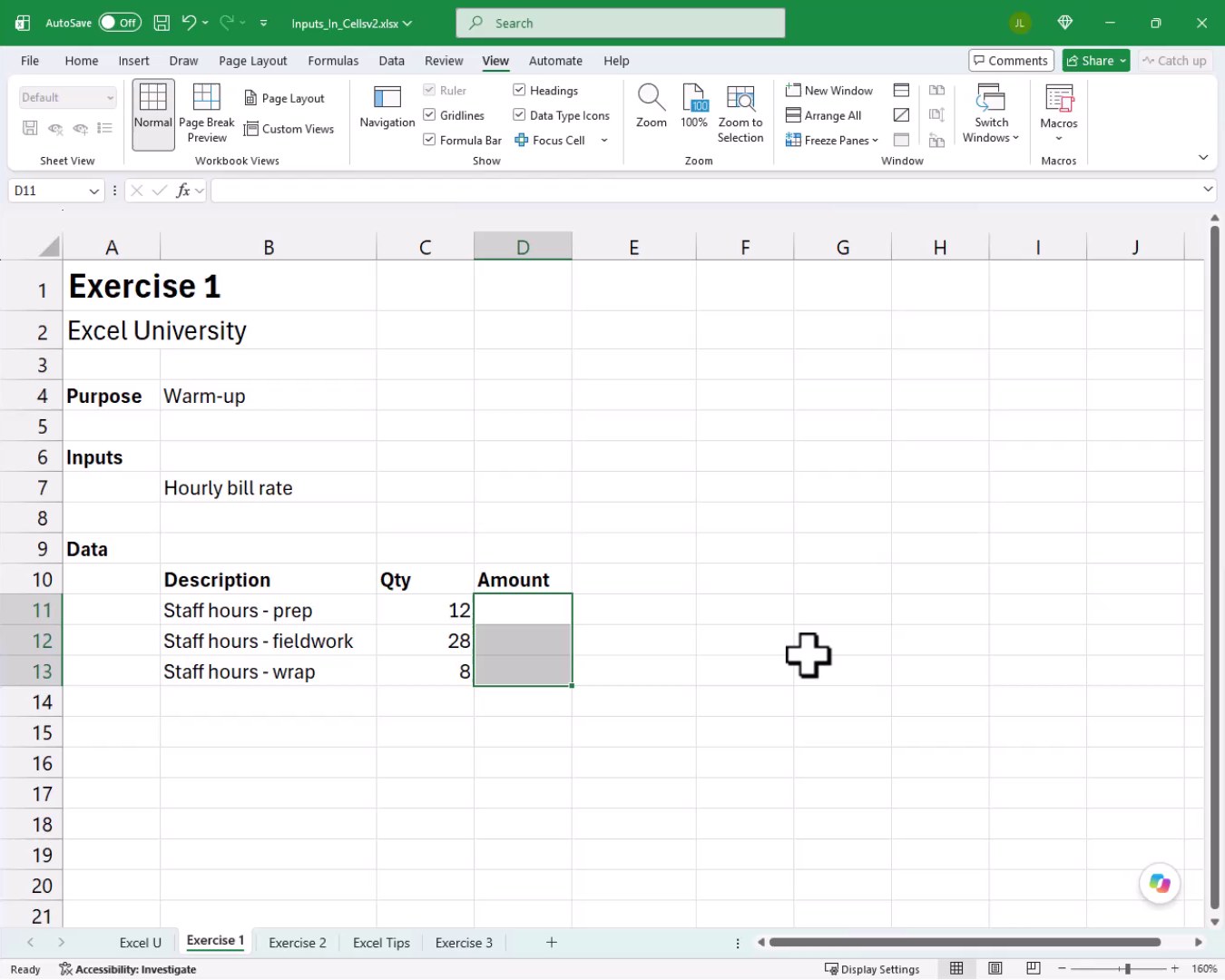
Task: Open a New Window
Action: pyautogui.click(x=829, y=91)
